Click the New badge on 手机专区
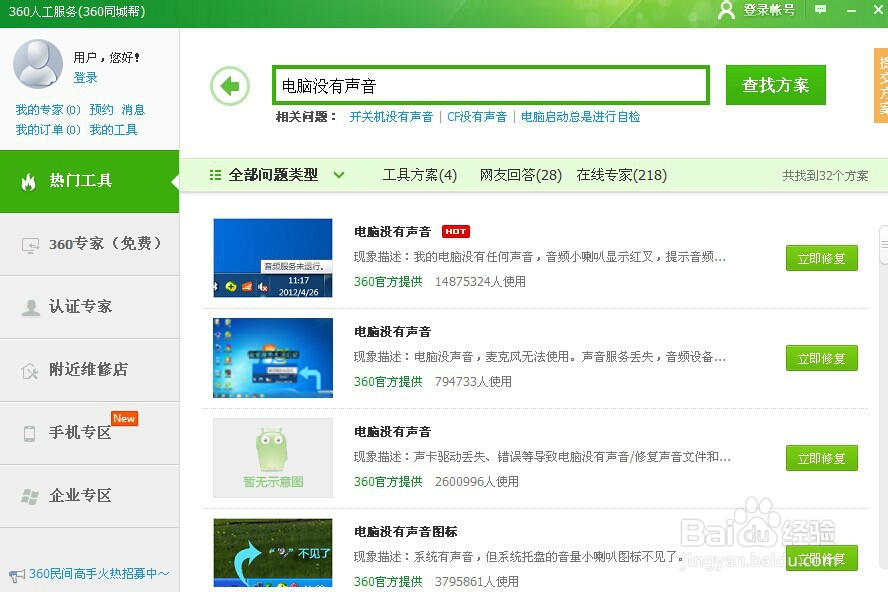888x592 pixels. [124, 418]
